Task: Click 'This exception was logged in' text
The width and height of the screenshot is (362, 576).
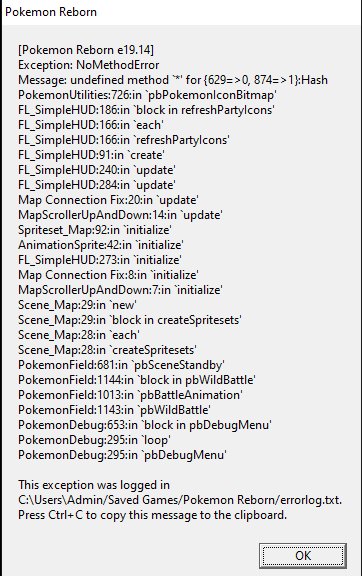Action: click(x=94, y=486)
